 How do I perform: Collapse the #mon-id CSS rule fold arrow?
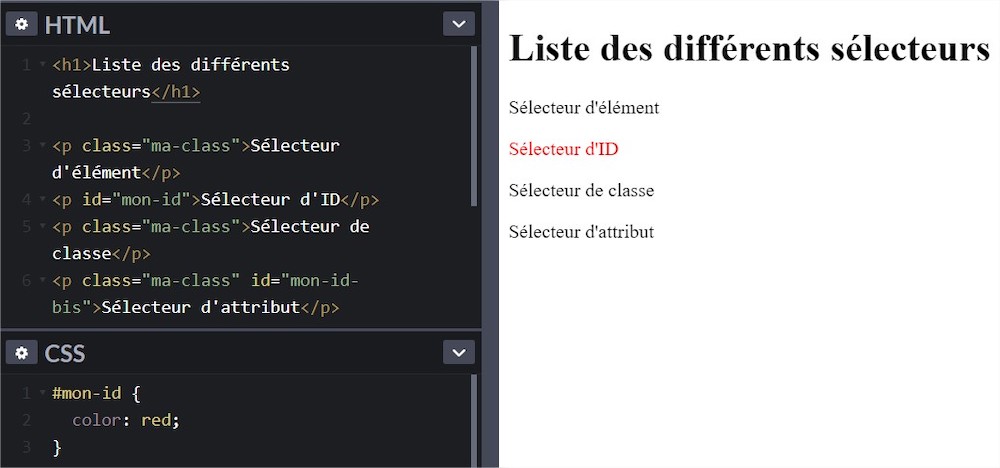click(43, 394)
